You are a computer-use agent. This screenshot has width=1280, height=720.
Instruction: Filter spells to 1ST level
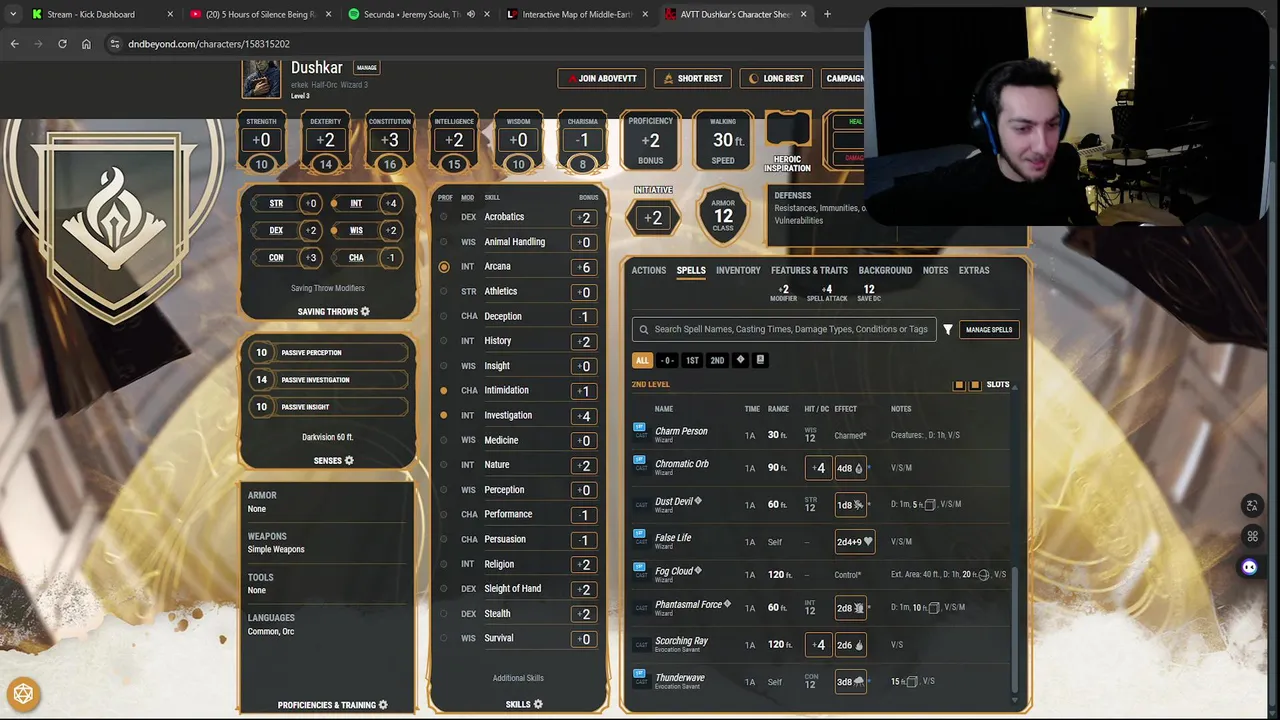[692, 360]
